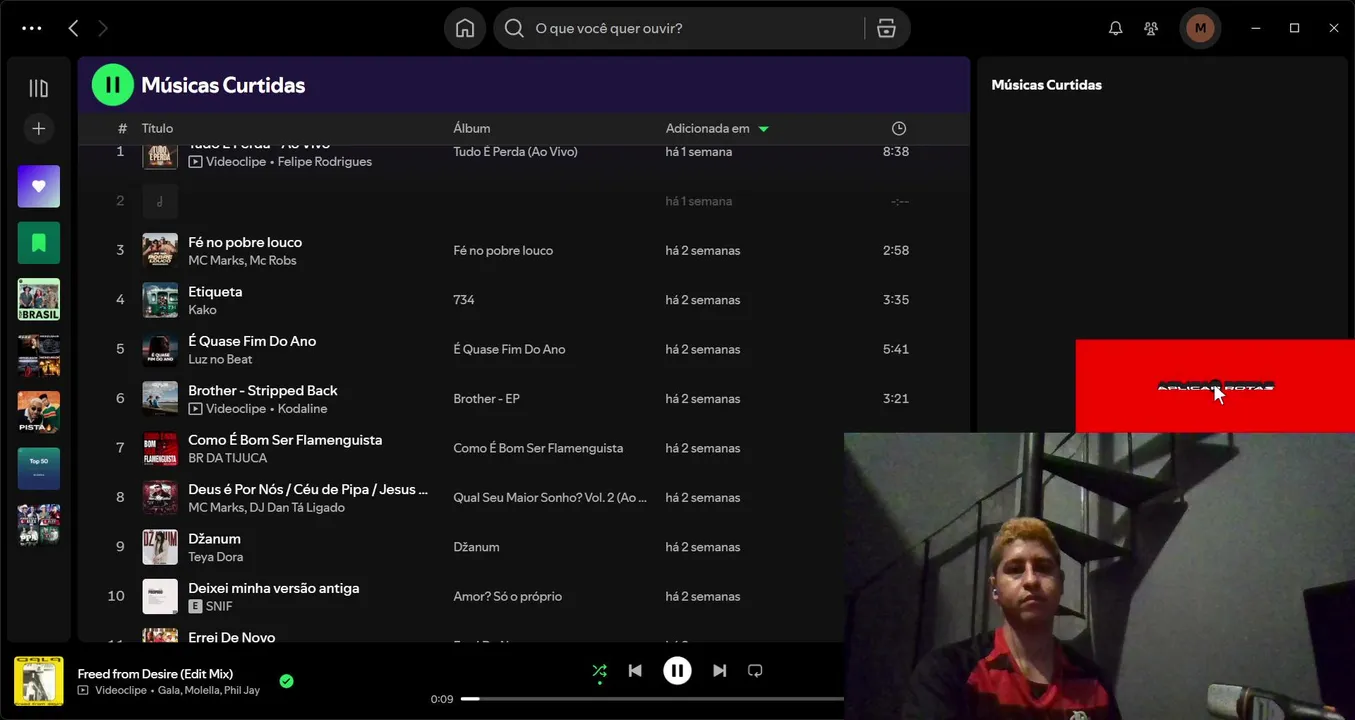The width and height of the screenshot is (1355, 720).
Task: Sort by Álbum column header
Action: click(x=471, y=128)
